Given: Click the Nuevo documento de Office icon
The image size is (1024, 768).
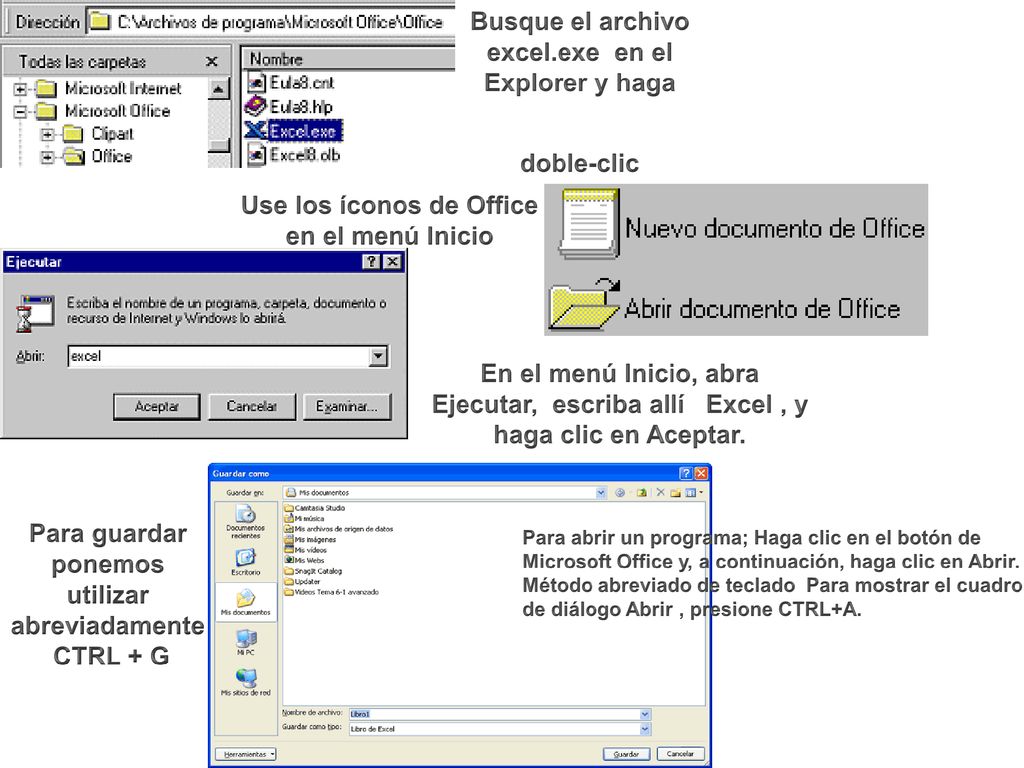Looking at the screenshot, I should point(590,223).
